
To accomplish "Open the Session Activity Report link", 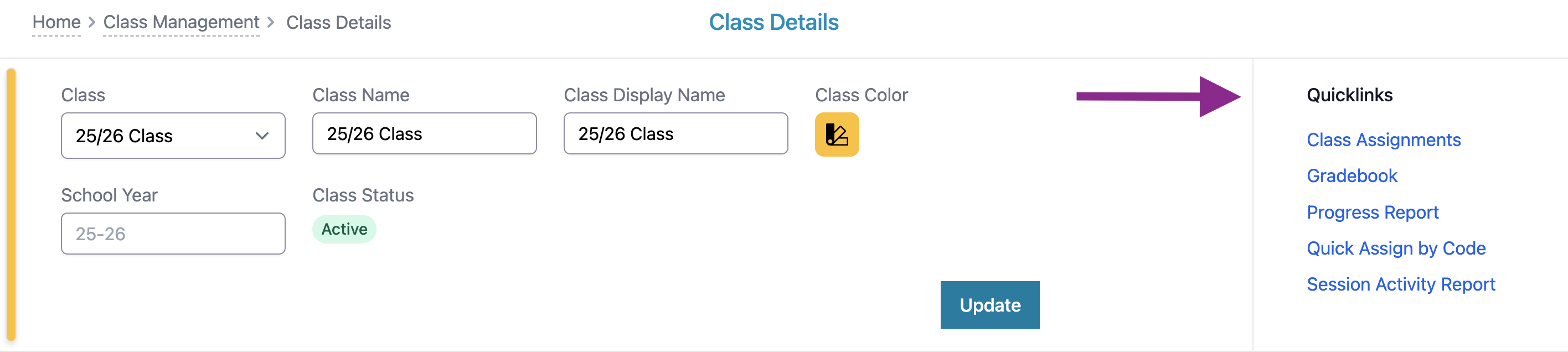I will pyautogui.click(x=1400, y=284).
